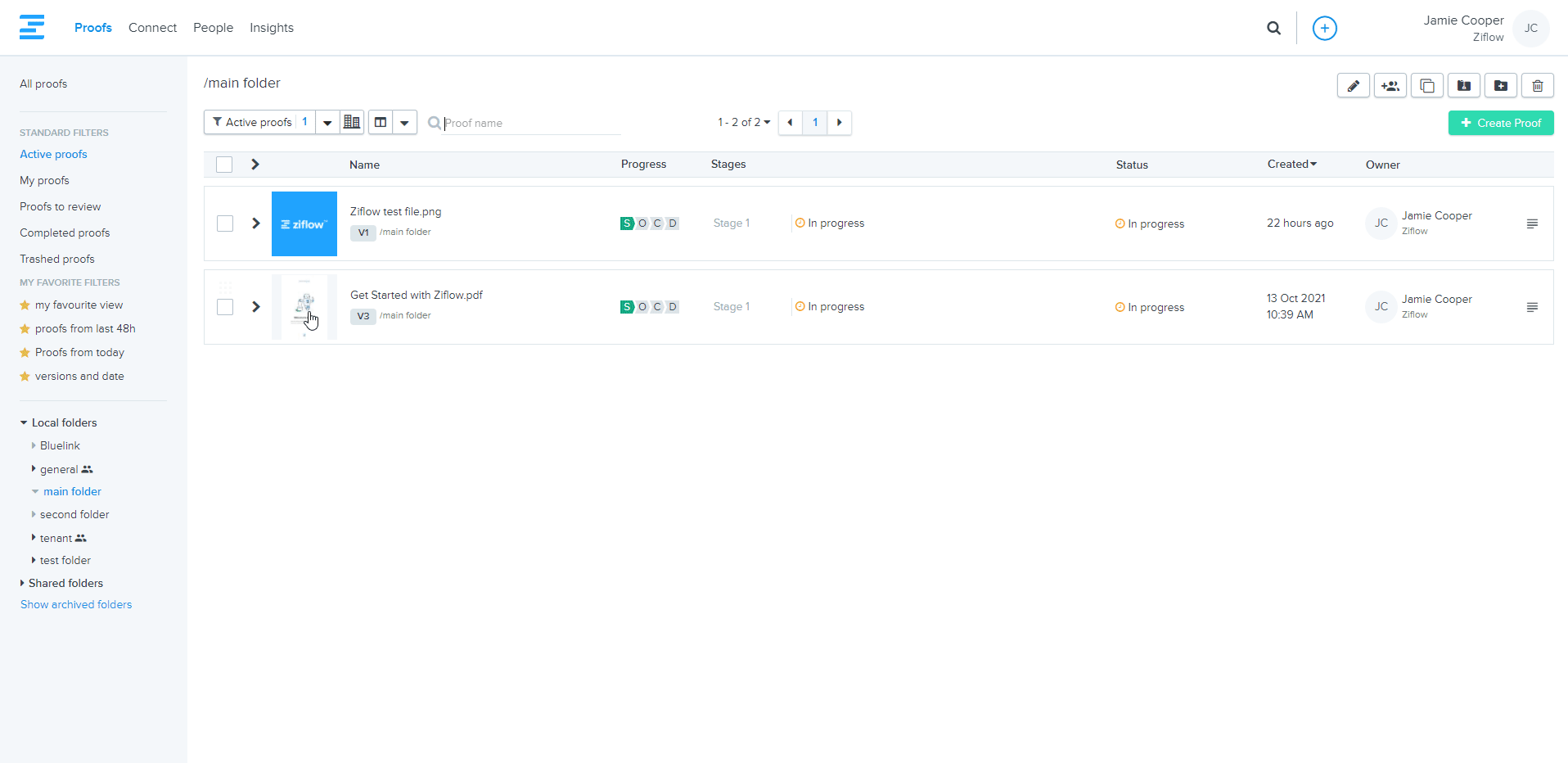Screen dimensions: 1568x763
Task: Check the select-all checkbox in table header
Action: coord(224,165)
